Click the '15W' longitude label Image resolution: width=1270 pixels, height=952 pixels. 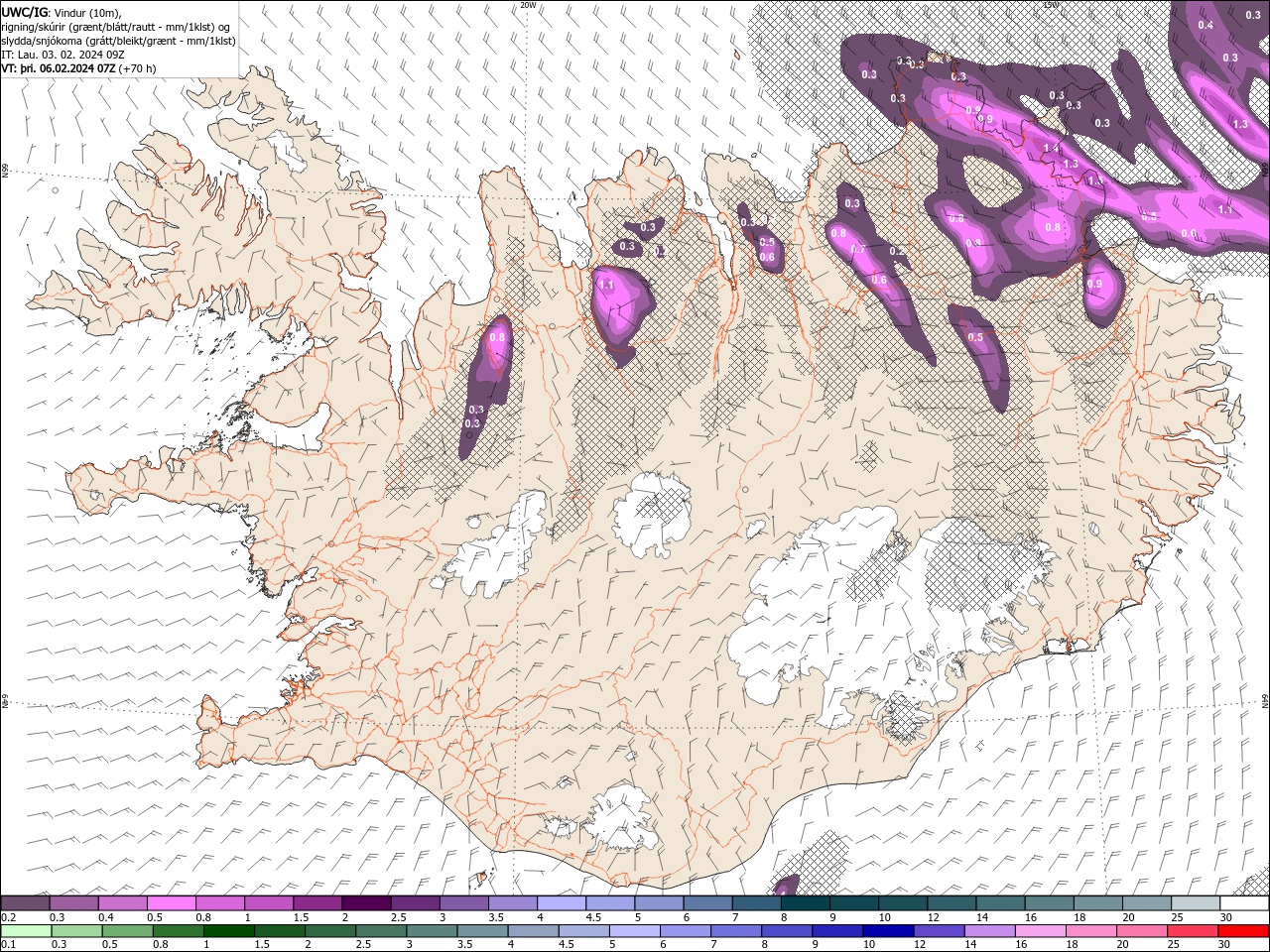tap(1051, 5)
